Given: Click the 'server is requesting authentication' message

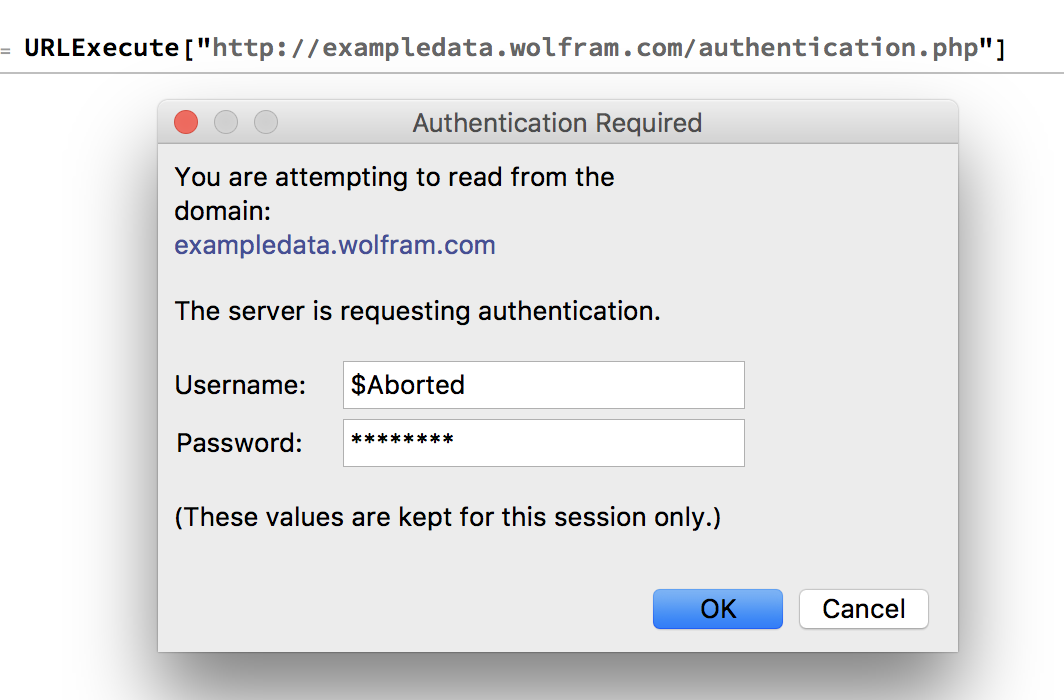Looking at the screenshot, I should [417, 311].
